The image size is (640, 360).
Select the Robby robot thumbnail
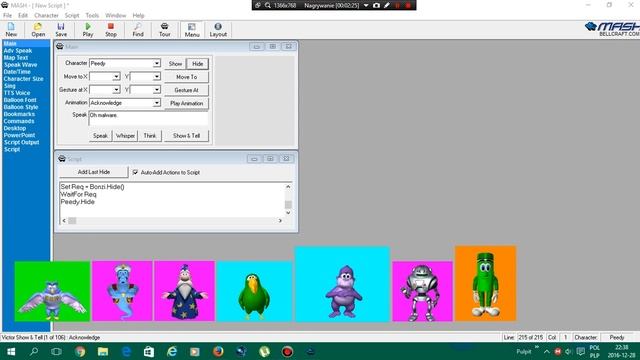click(x=422, y=291)
